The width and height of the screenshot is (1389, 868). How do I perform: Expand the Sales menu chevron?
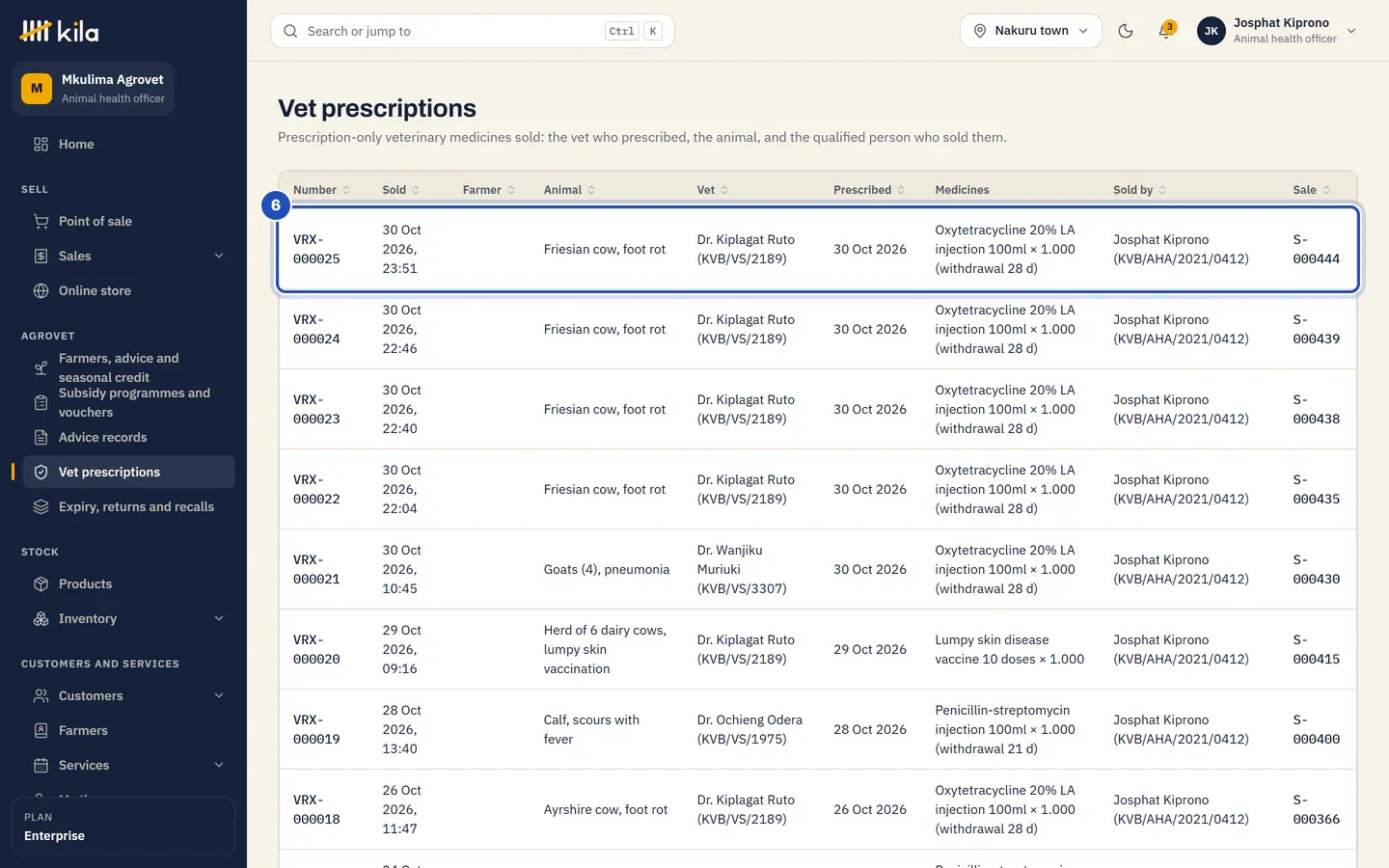pyautogui.click(x=219, y=256)
